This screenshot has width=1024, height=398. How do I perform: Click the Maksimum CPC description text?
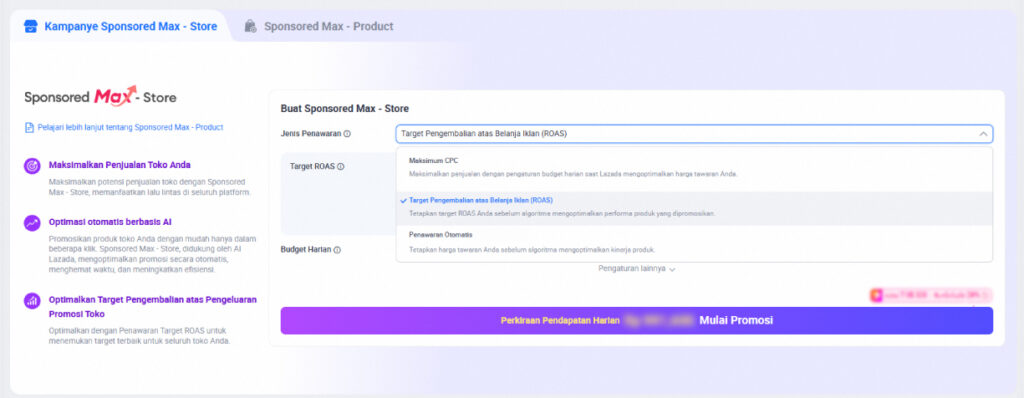coord(573,174)
